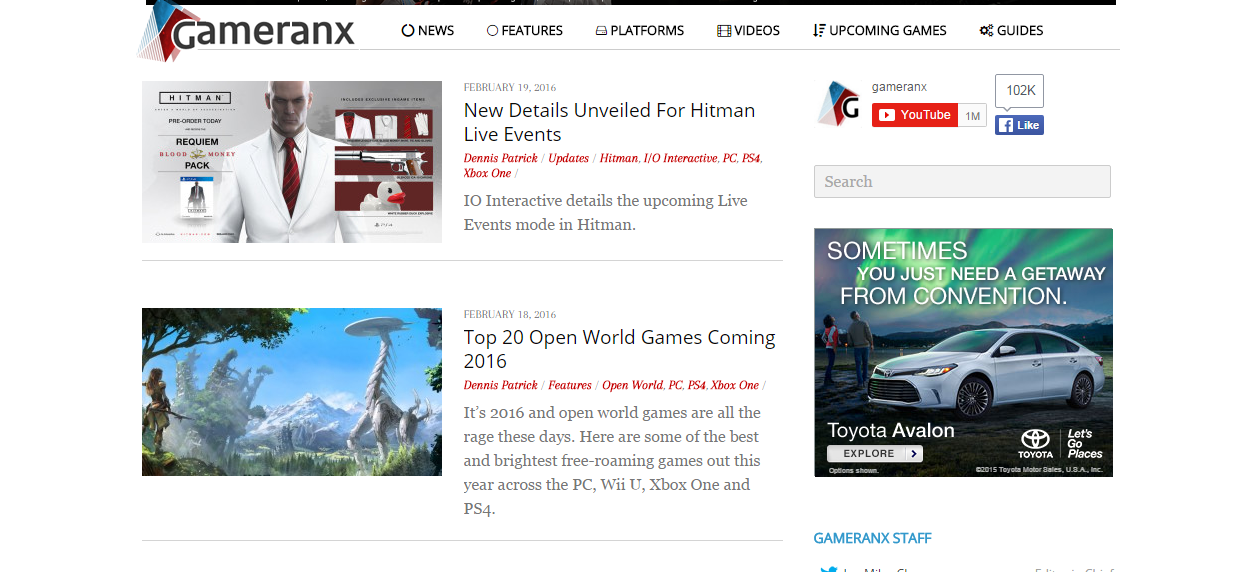Click the Search input field
1258x572 pixels.
click(961, 181)
